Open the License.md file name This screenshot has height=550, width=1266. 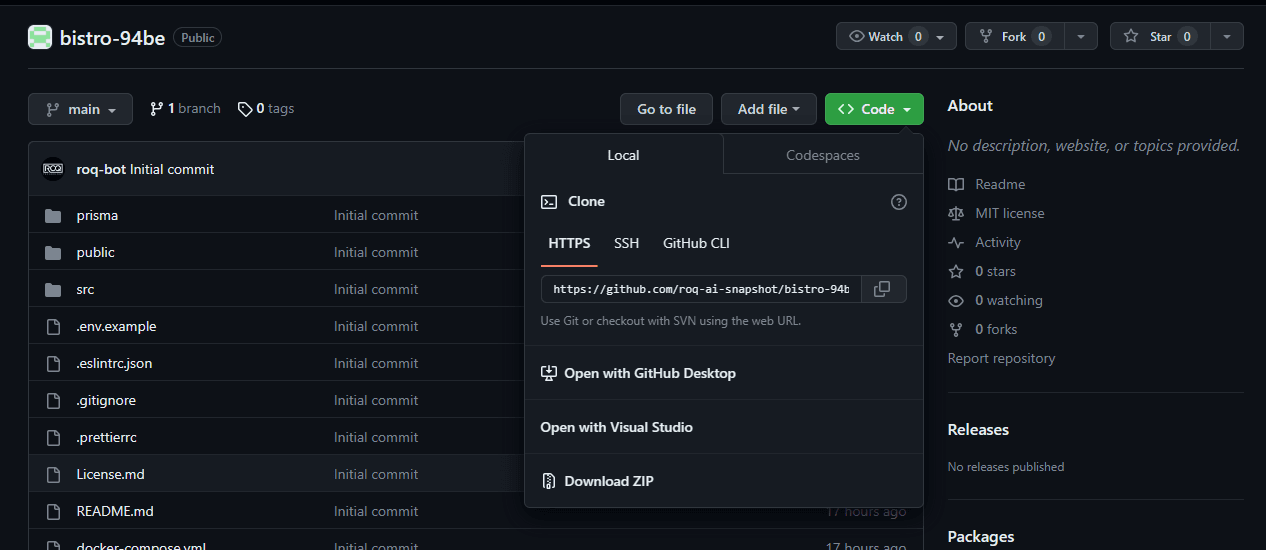pyautogui.click(x=110, y=474)
